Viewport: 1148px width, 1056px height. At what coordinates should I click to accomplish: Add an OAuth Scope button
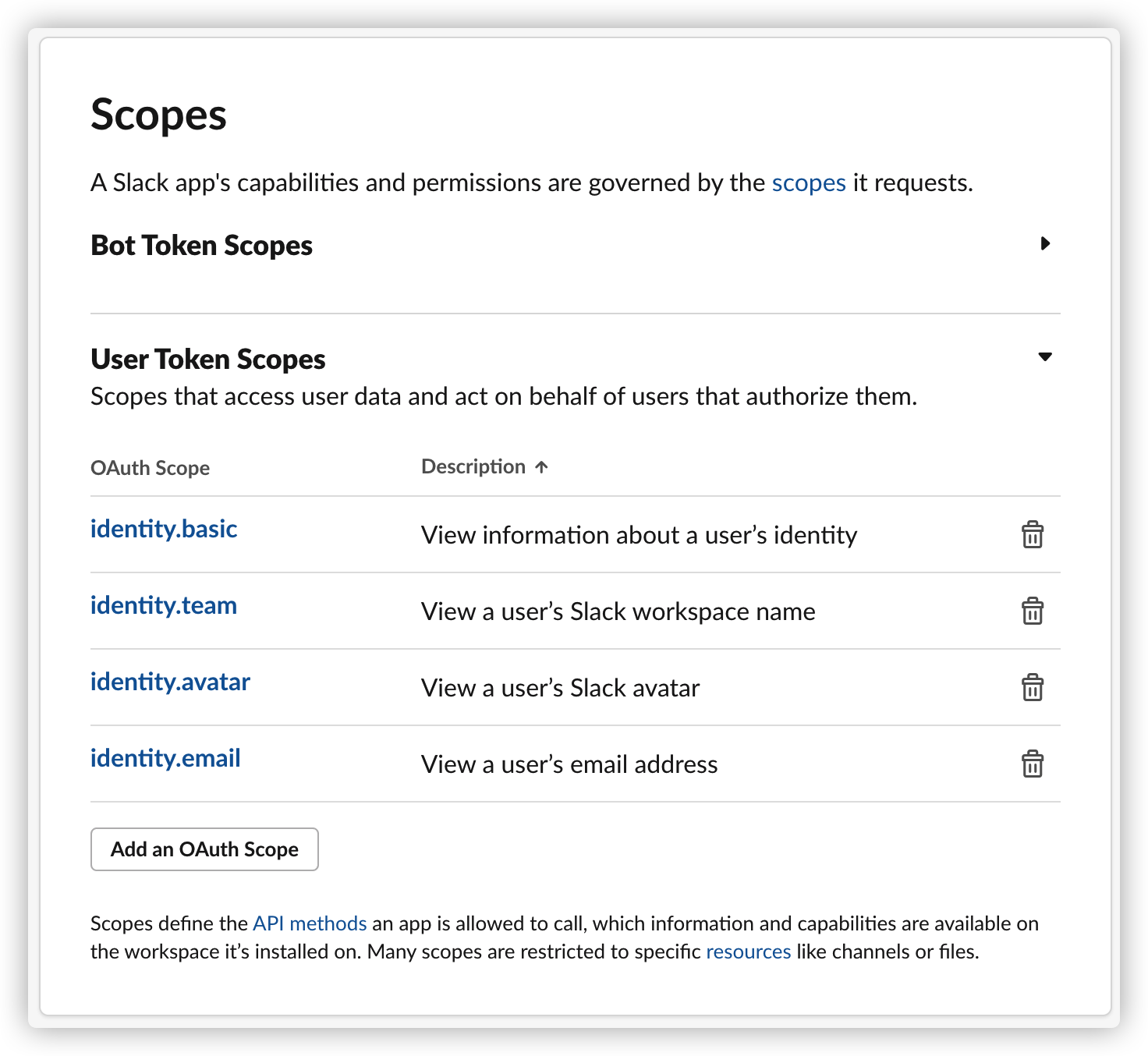[x=204, y=849]
